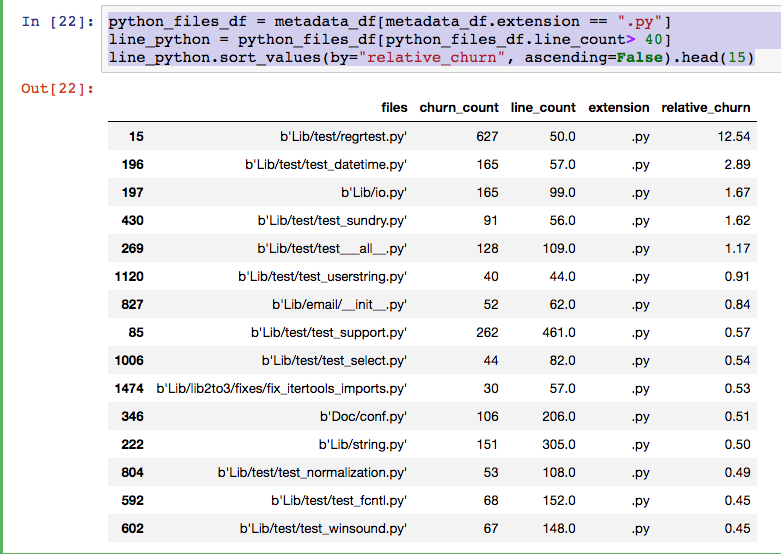
Task: Click churn_count value 128
Action: [x=488, y=248]
